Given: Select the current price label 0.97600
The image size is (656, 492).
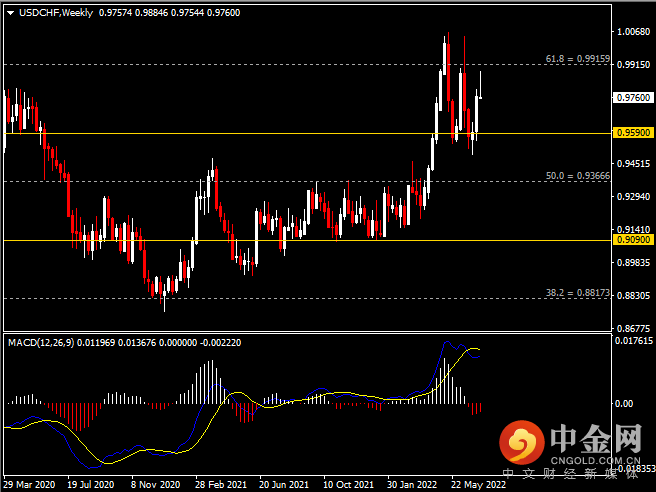Looking at the screenshot, I should click(x=633, y=97).
